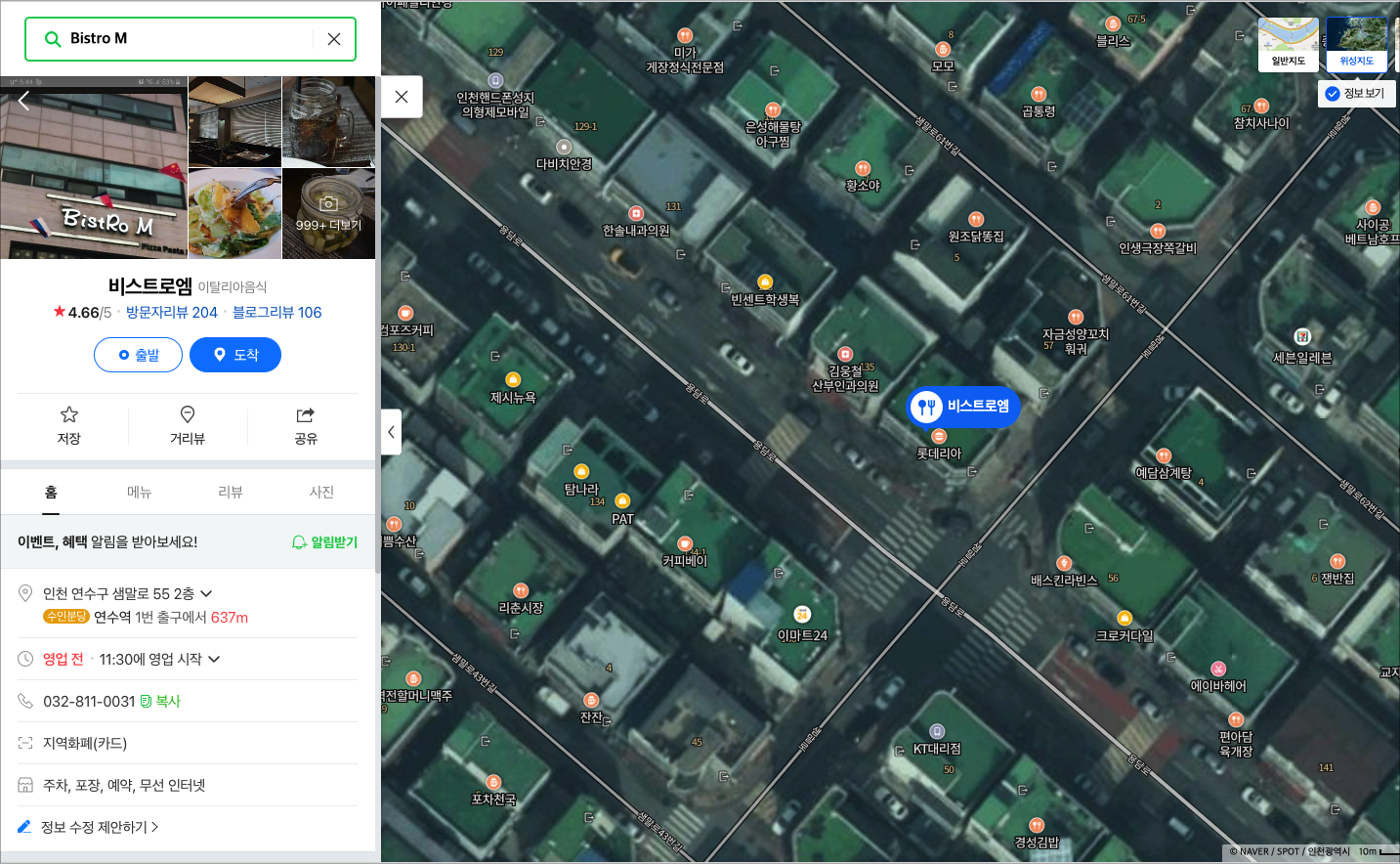Switch to the 메뉴 tab

[x=140, y=493]
